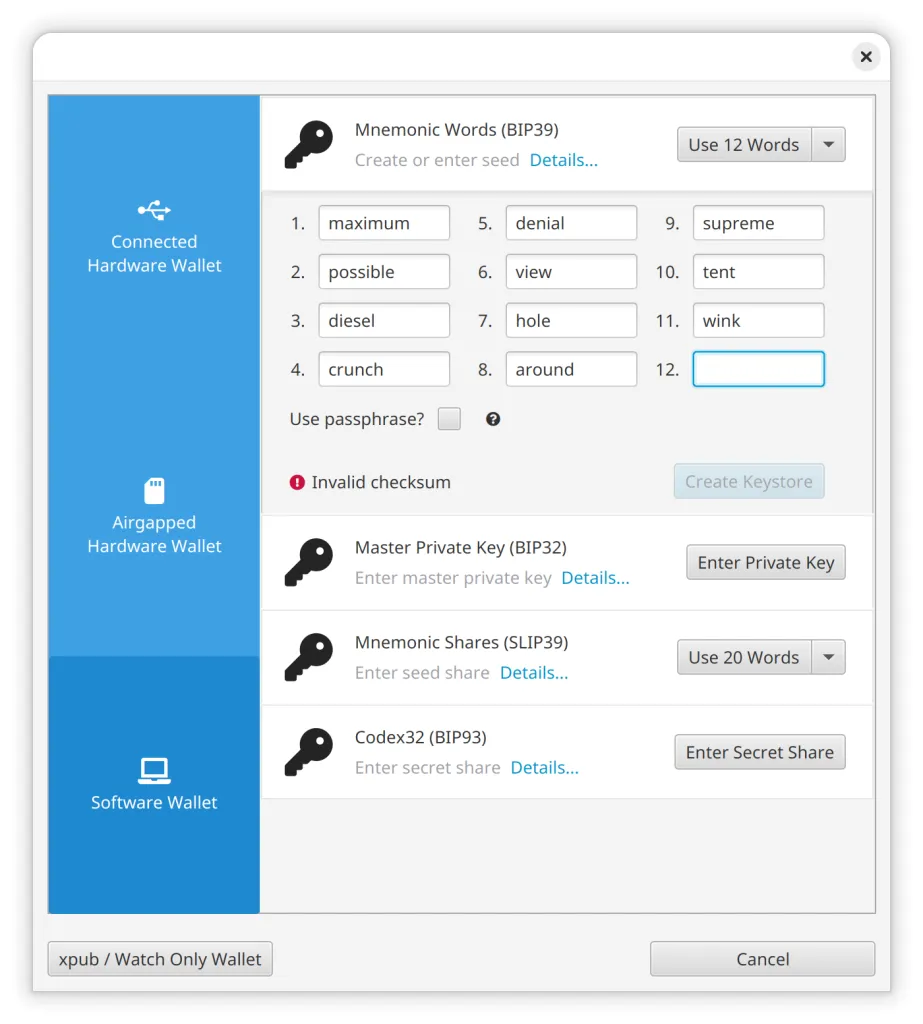Click the key icon beside Codex32 (BIP93)
Screen dimensions: 923x1024
point(308,752)
